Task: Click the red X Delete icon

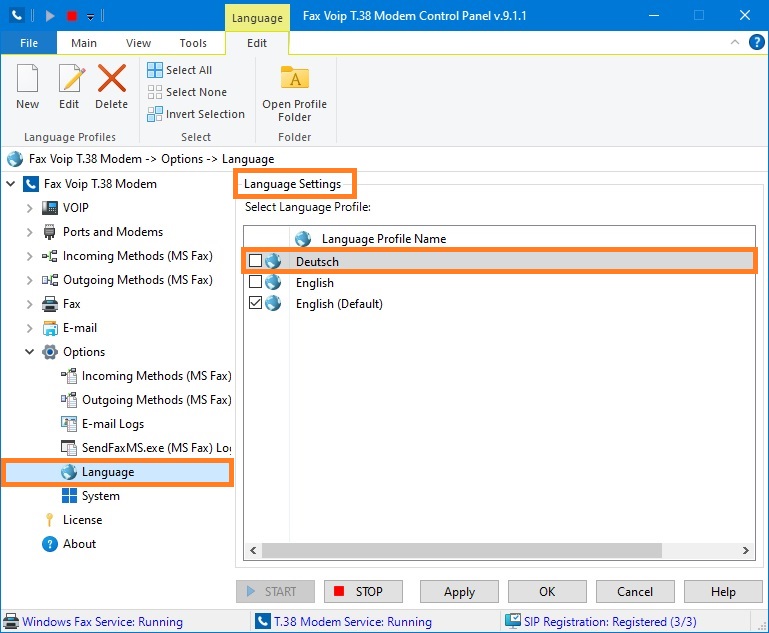Action: (x=112, y=78)
